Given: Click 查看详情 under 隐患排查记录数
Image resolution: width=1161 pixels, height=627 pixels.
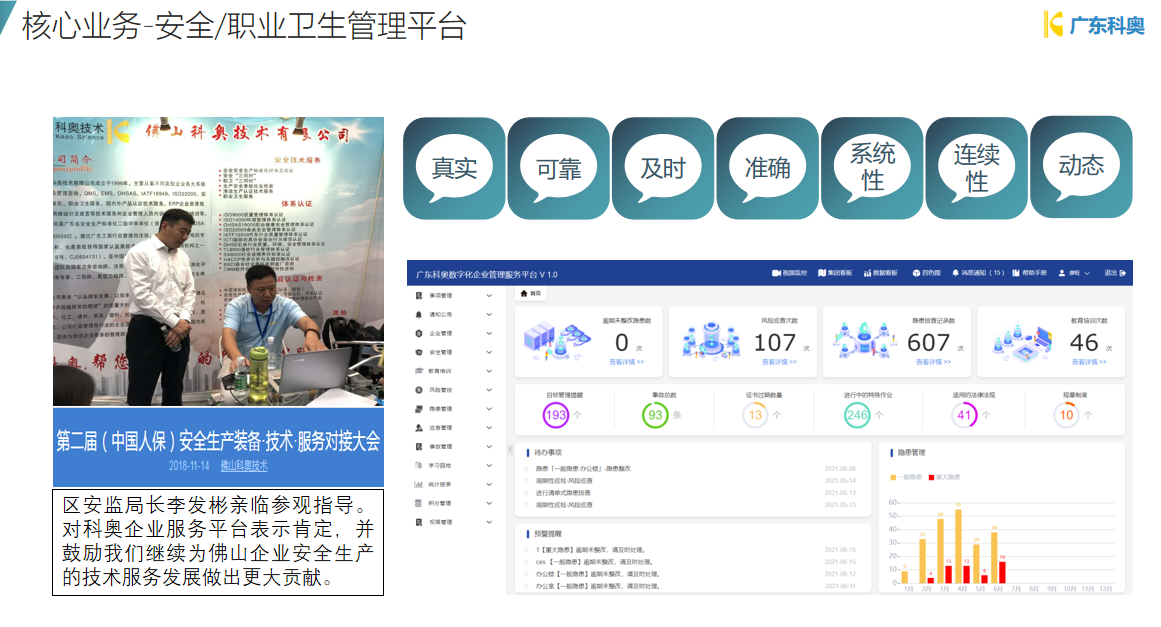Looking at the screenshot, I should click(933, 362).
